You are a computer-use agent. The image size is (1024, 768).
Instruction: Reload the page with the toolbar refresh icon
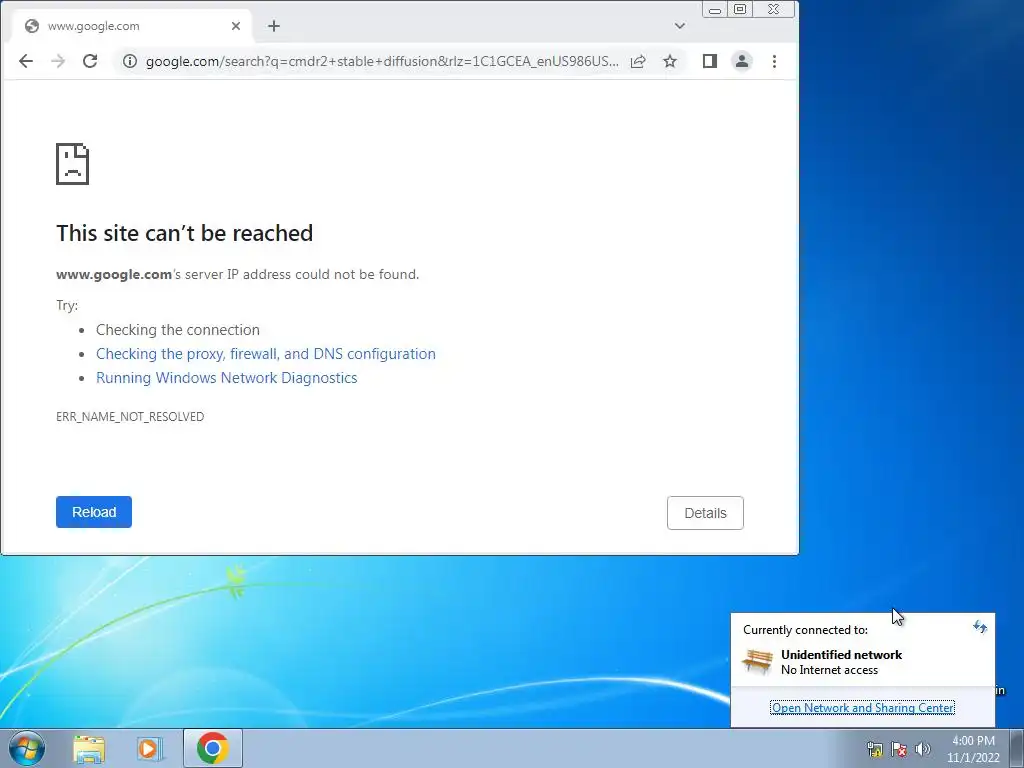(x=90, y=61)
